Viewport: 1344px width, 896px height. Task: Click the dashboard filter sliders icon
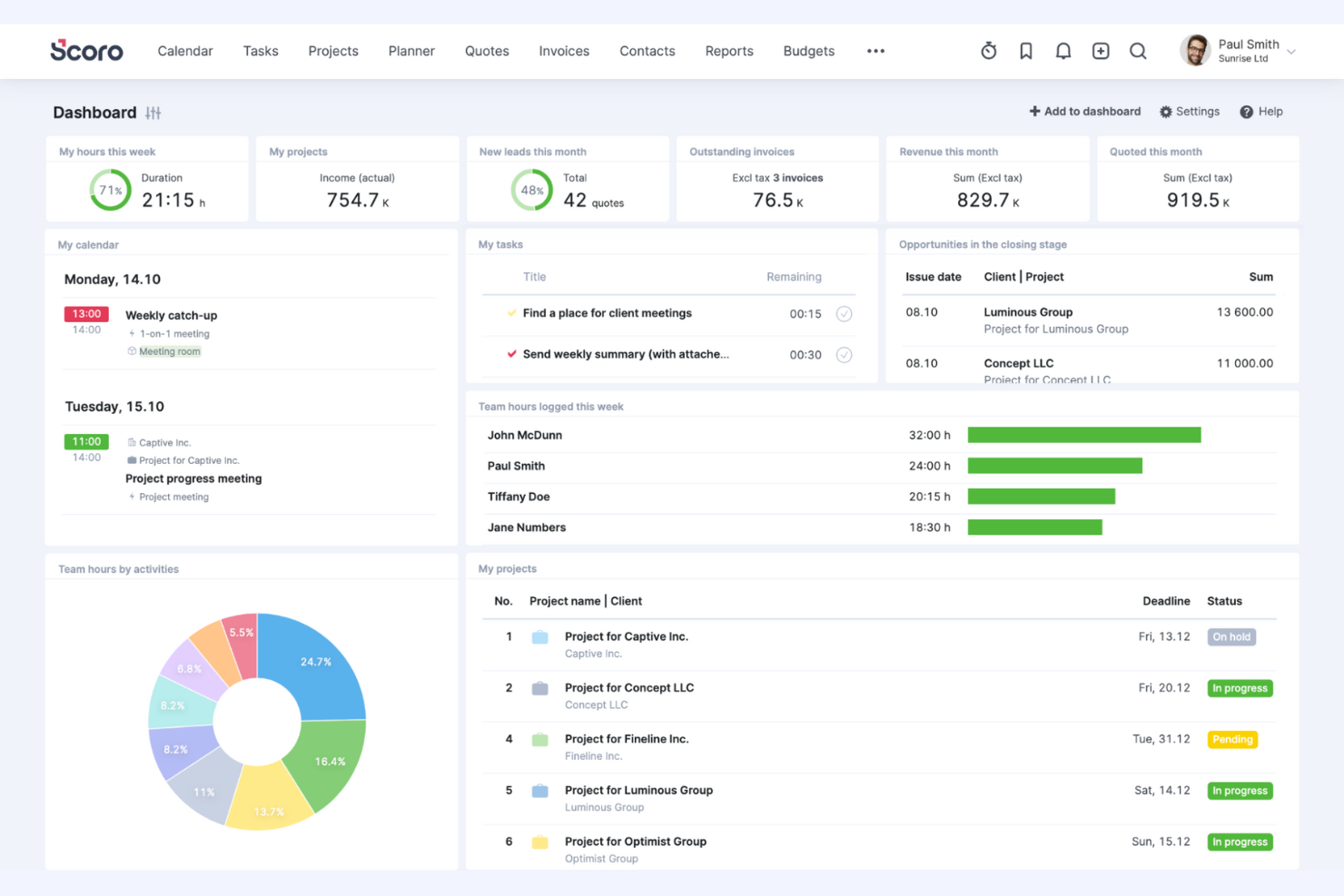click(x=153, y=113)
